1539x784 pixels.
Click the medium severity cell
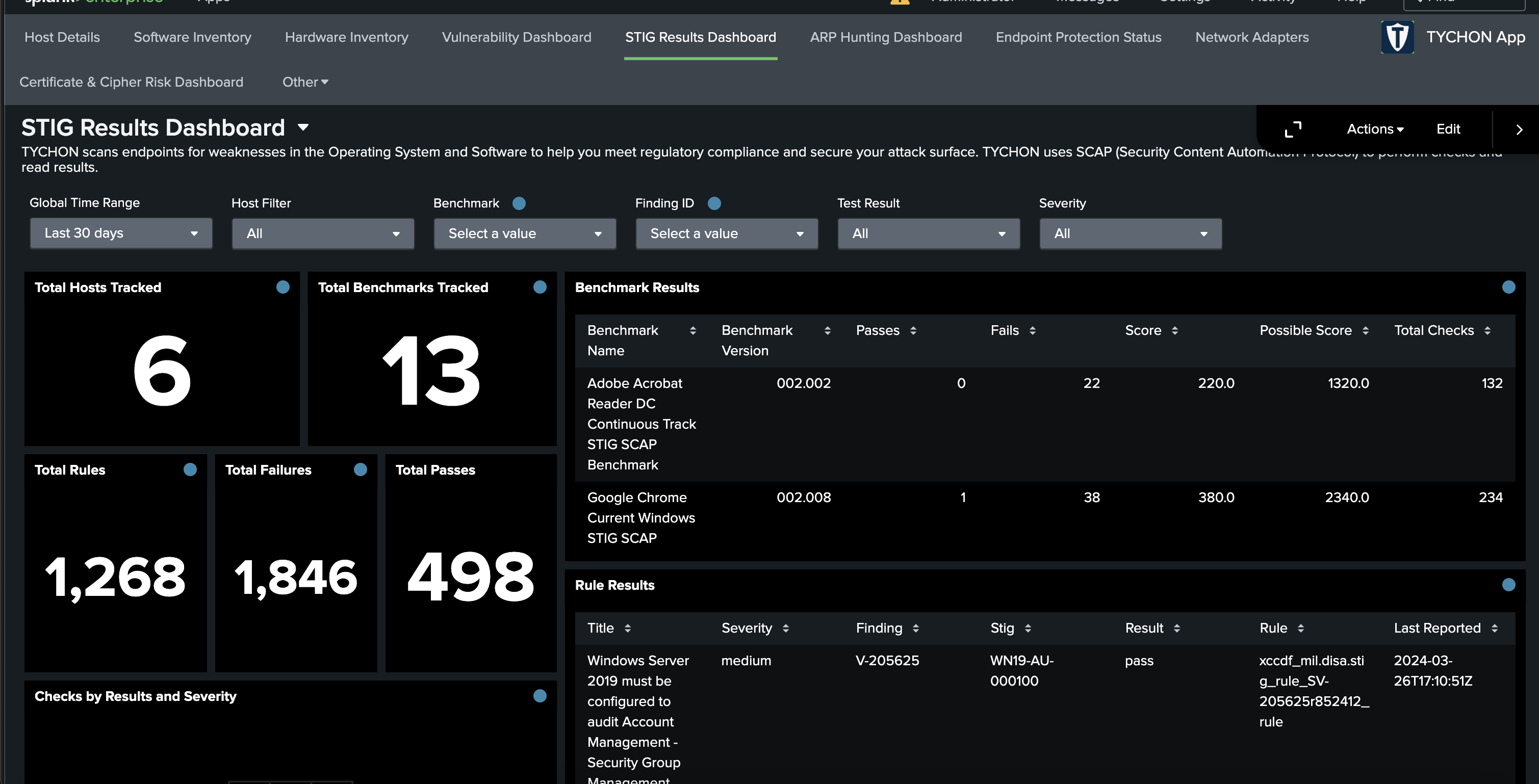click(x=746, y=661)
